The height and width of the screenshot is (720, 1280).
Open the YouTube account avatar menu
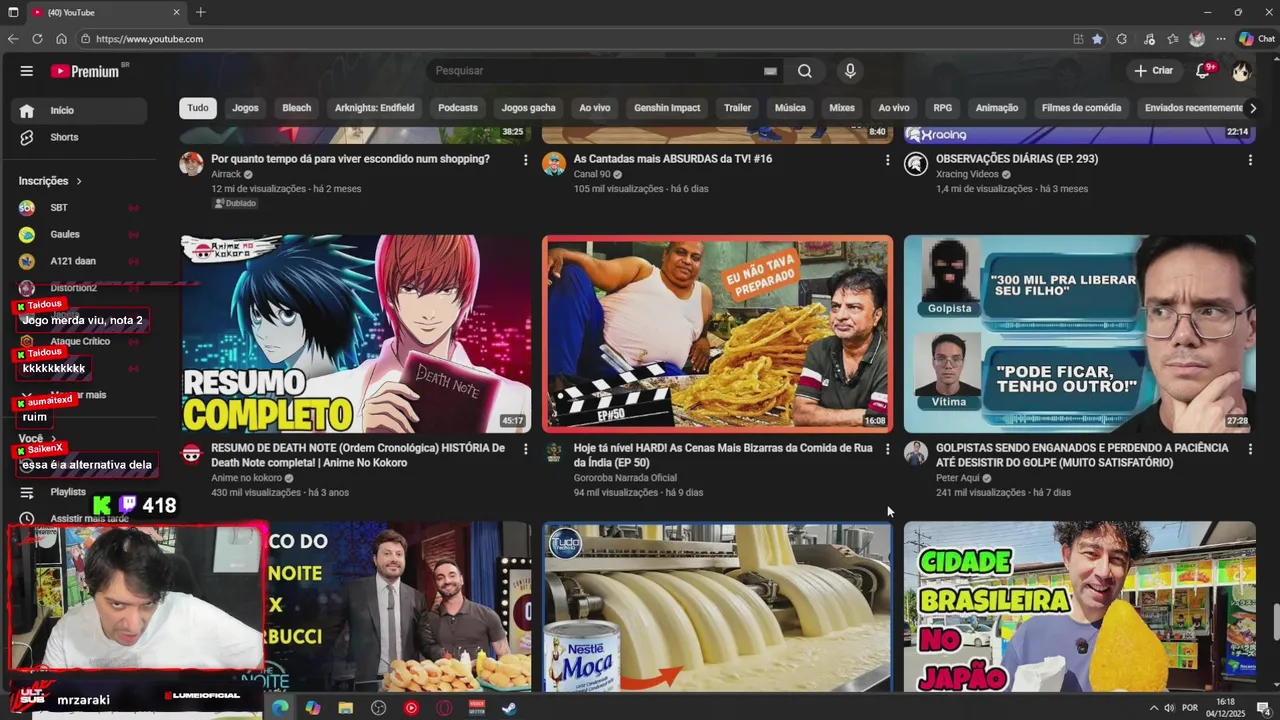click(x=1241, y=71)
